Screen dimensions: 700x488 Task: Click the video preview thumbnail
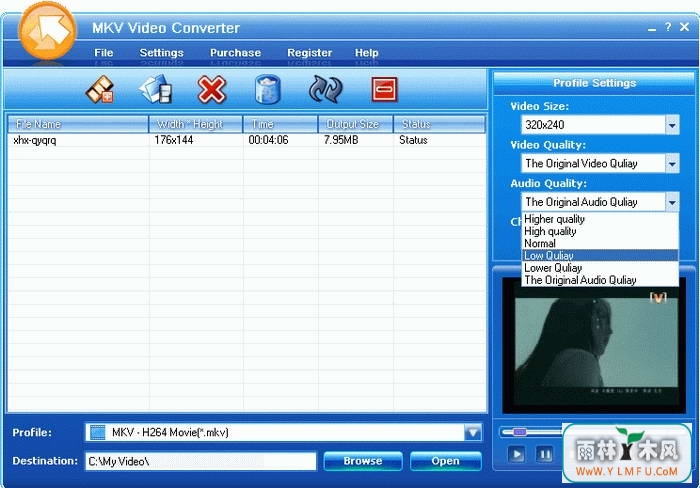point(594,346)
